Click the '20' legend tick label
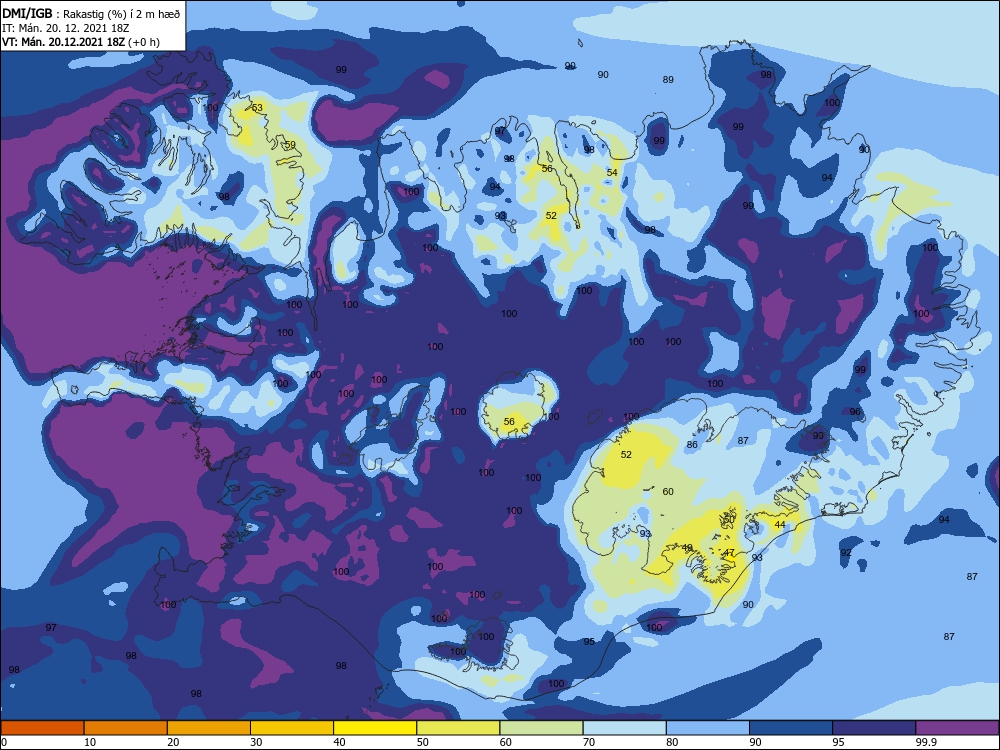1000x750 pixels. [173, 742]
